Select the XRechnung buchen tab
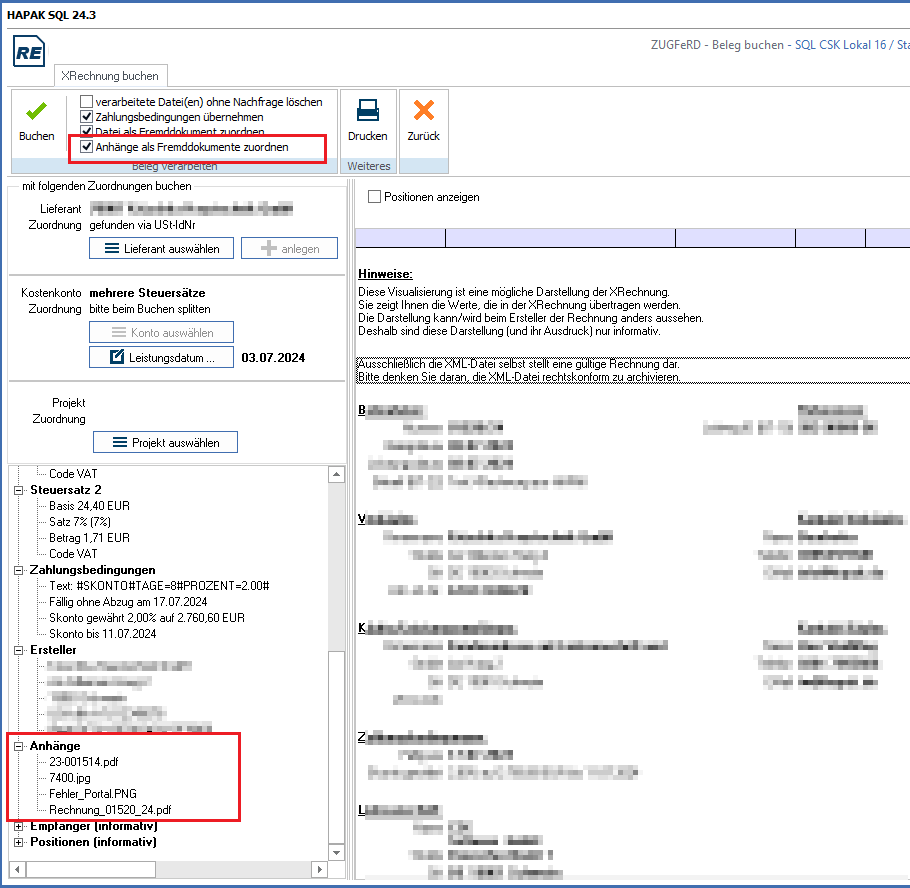The image size is (910, 888). pos(110,76)
